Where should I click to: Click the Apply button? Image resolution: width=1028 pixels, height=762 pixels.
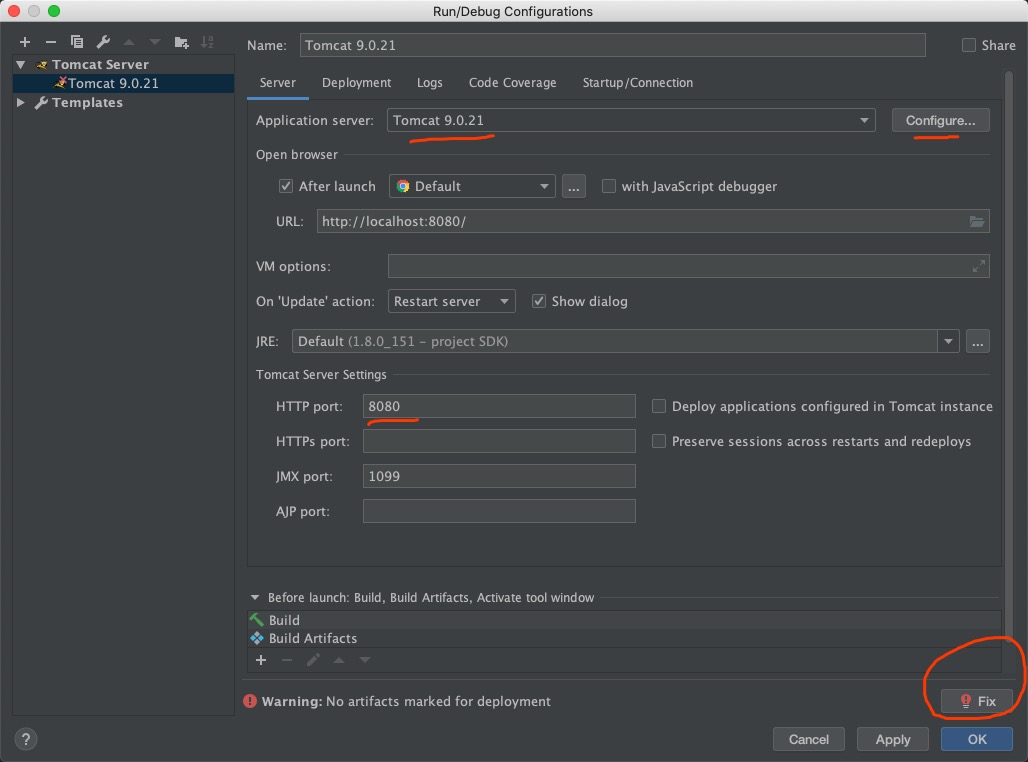[892, 739]
